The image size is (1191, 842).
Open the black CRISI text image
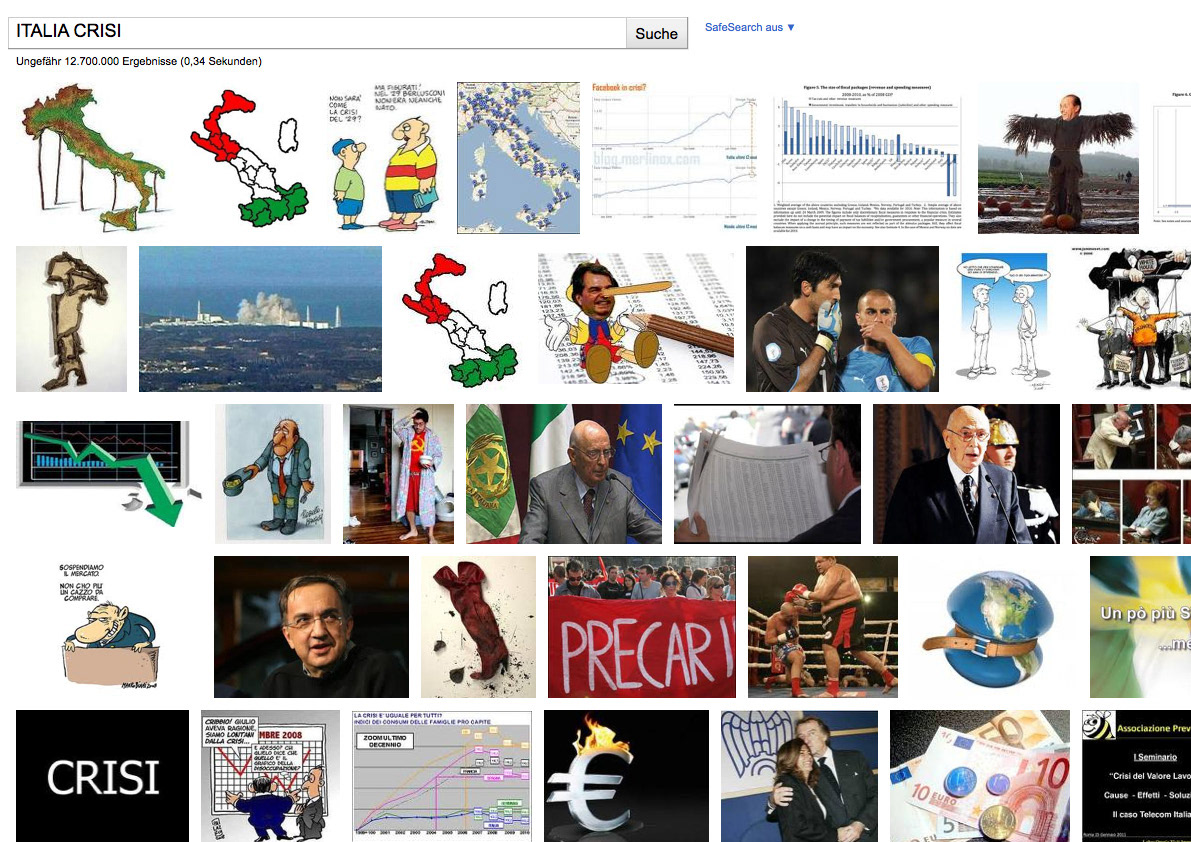tap(103, 775)
